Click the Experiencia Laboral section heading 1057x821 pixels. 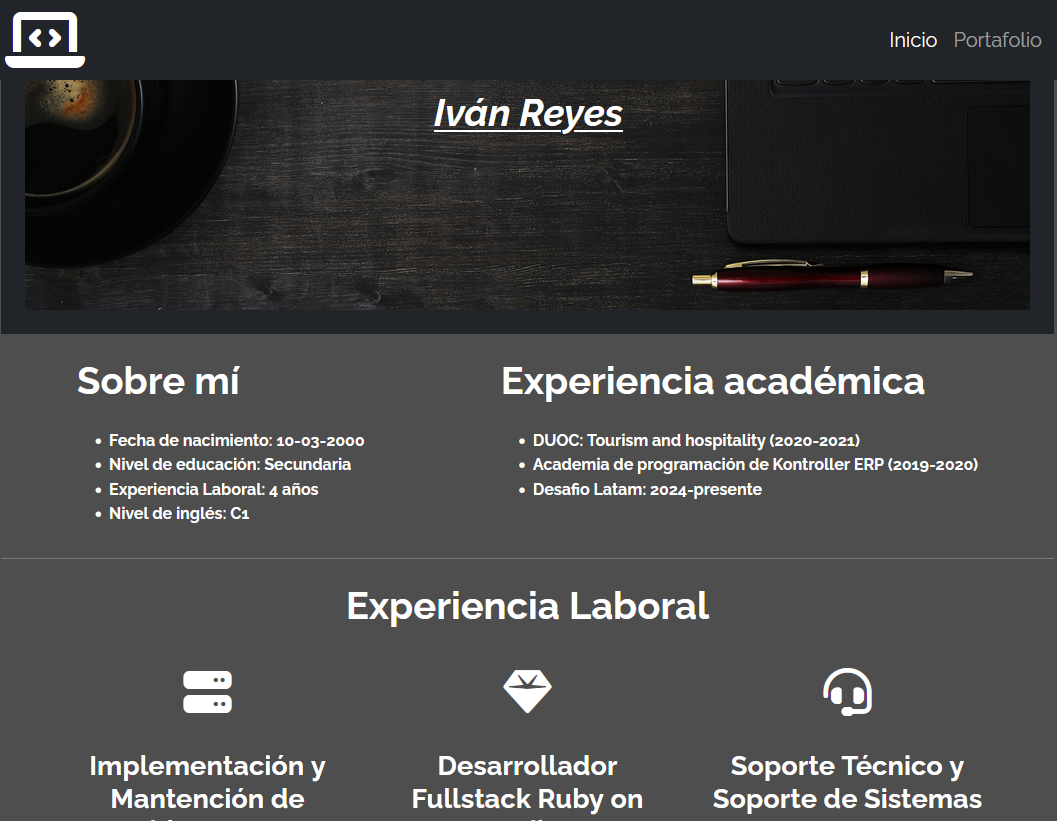pyautogui.click(x=527, y=606)
